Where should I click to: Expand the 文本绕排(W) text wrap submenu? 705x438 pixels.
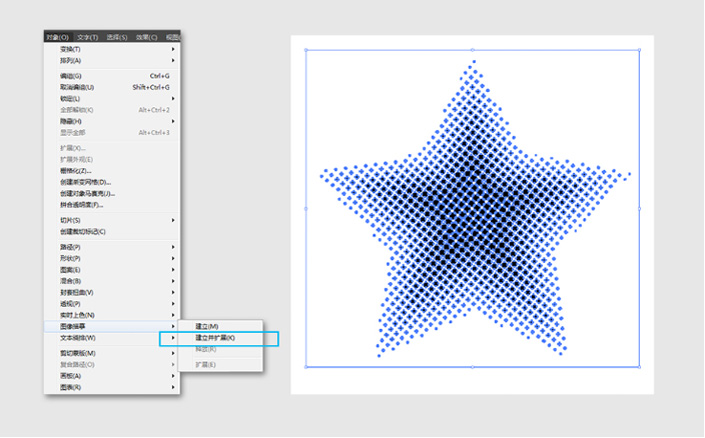[x=78, y=338]
